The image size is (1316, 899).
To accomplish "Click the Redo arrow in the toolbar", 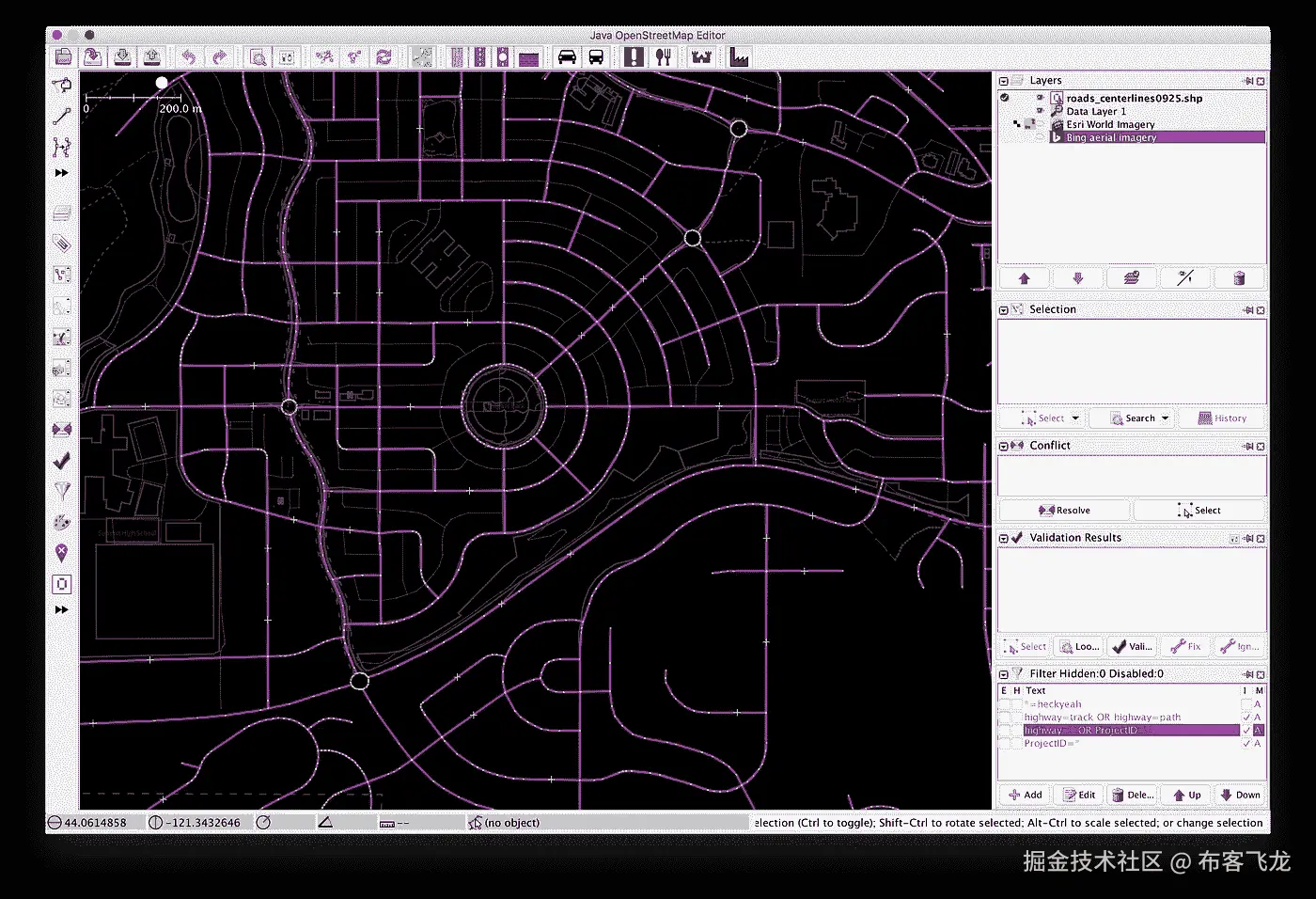I will pos(219,57).
